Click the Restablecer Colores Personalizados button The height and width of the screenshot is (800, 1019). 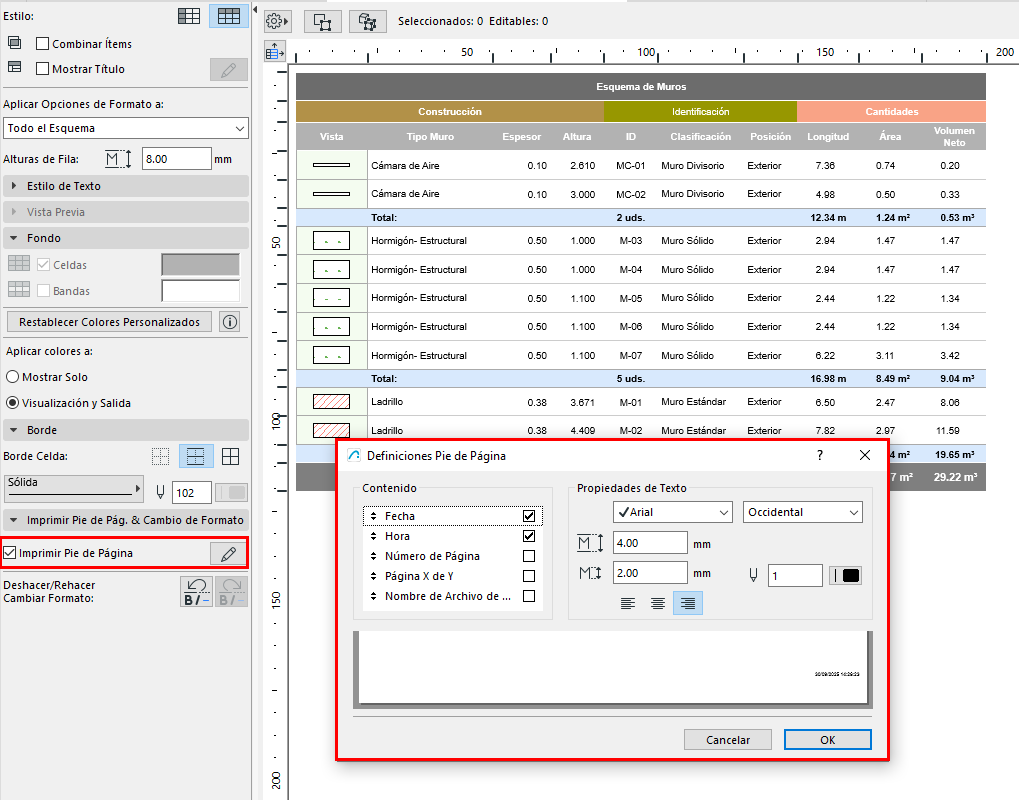tap(109, 322)
